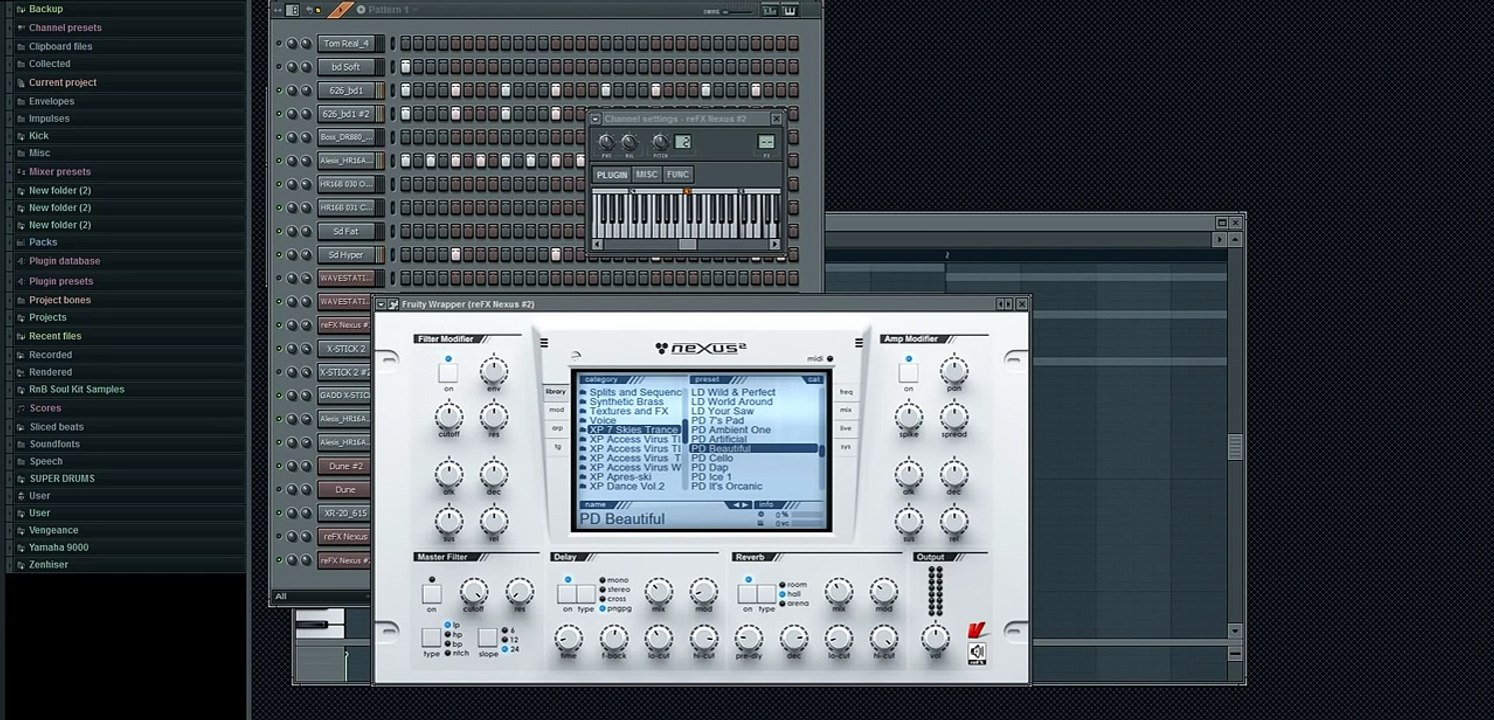Toggle the Delay on button

pos(567,594)
